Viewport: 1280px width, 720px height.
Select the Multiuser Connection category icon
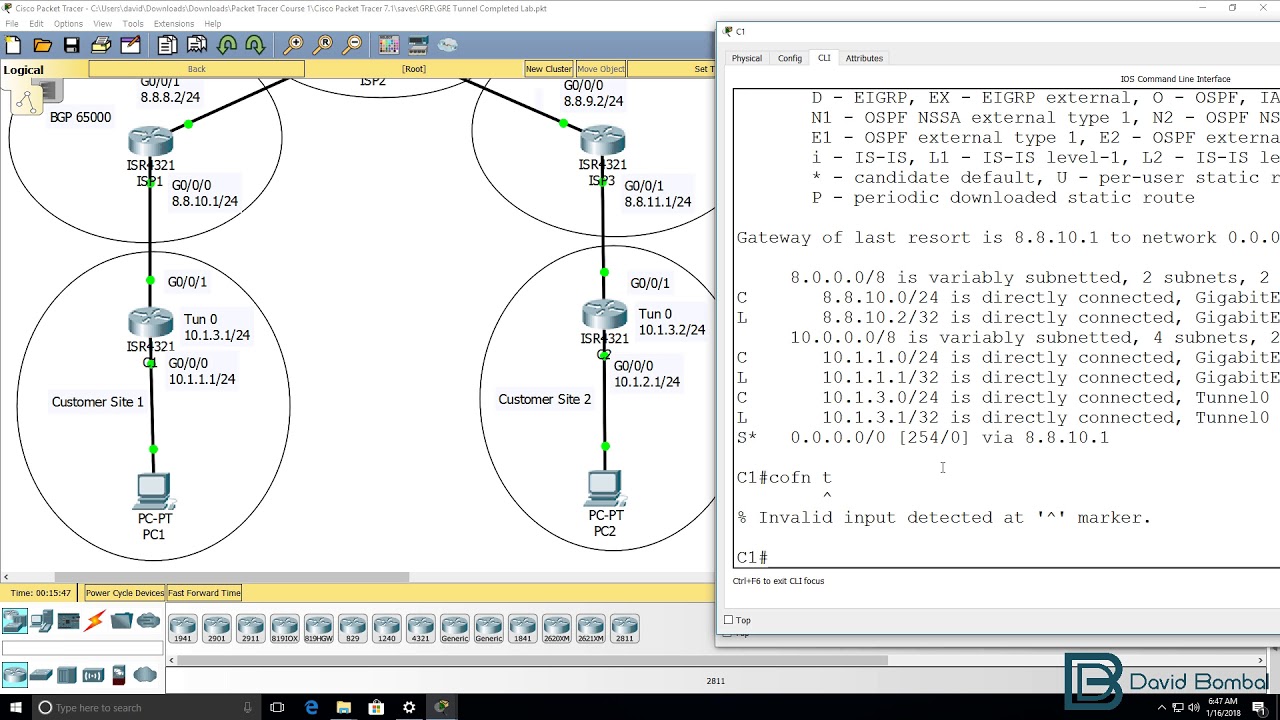(x=148, y=622)
